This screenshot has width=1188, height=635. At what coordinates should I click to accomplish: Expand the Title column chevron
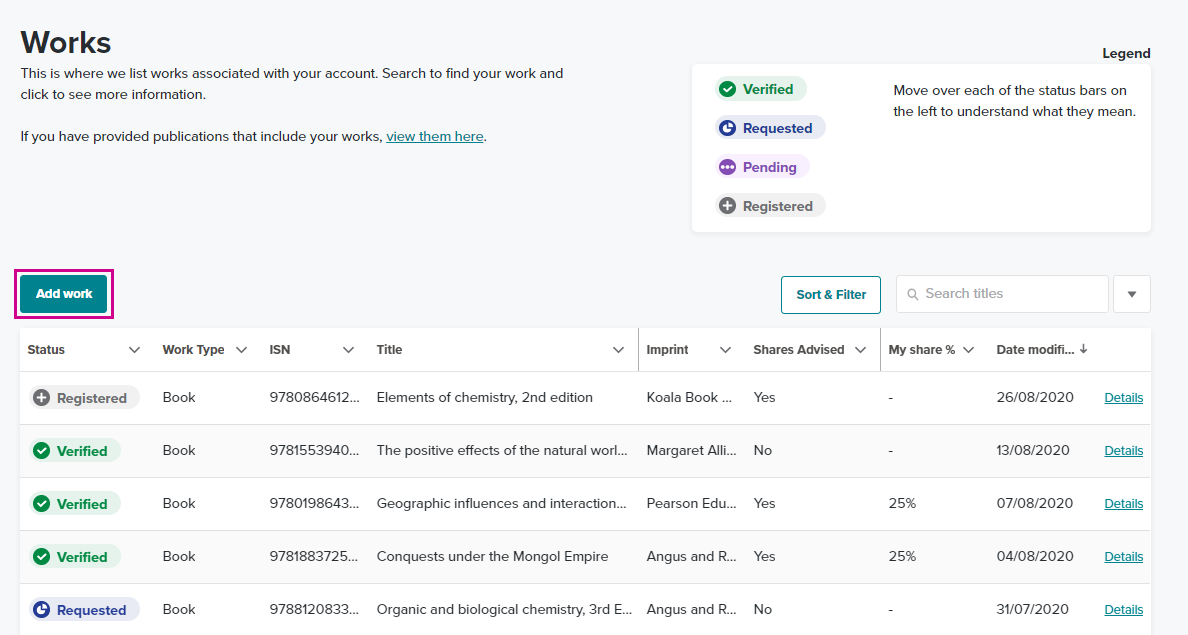618,350
